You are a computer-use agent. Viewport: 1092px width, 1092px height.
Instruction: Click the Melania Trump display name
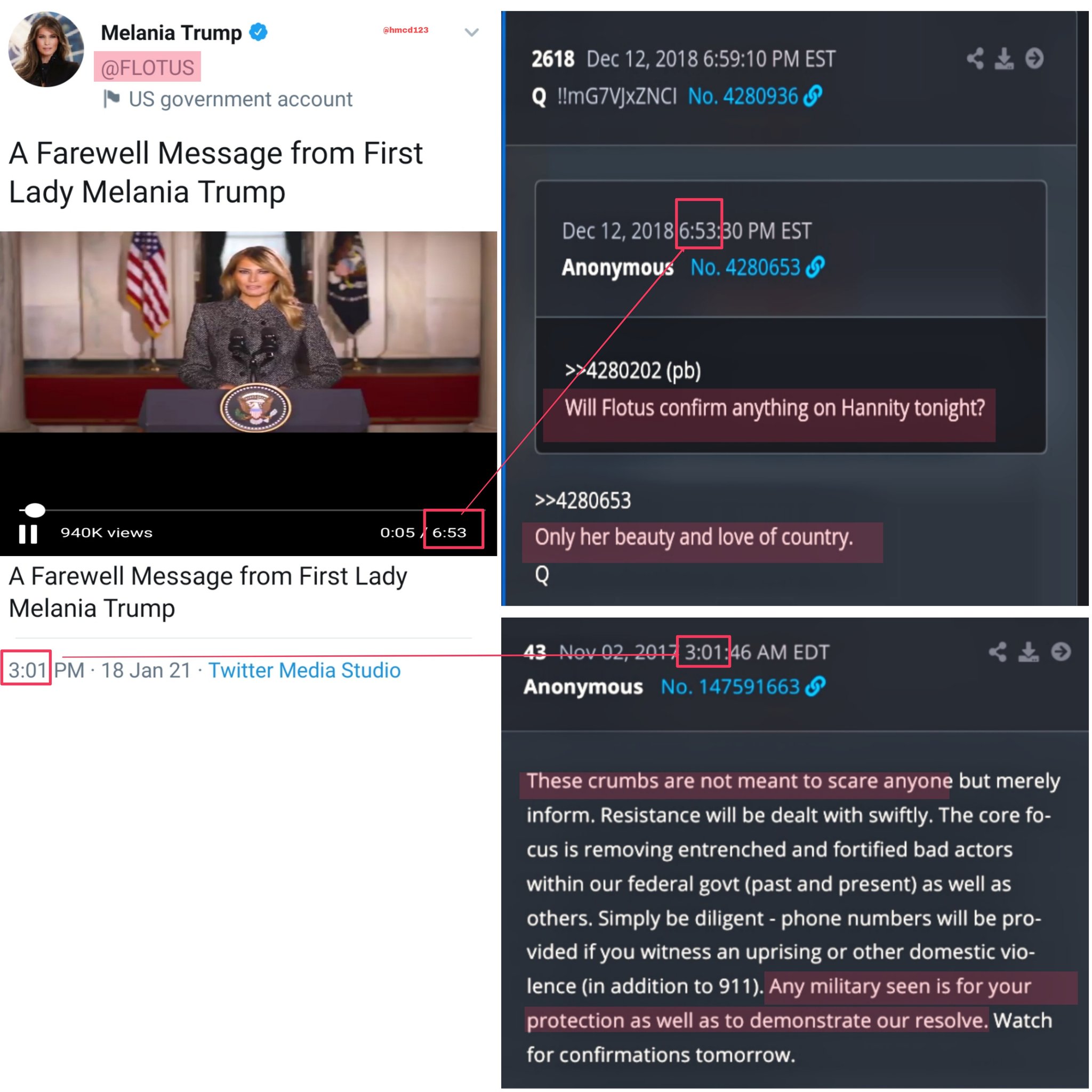(x=171, y=33)
